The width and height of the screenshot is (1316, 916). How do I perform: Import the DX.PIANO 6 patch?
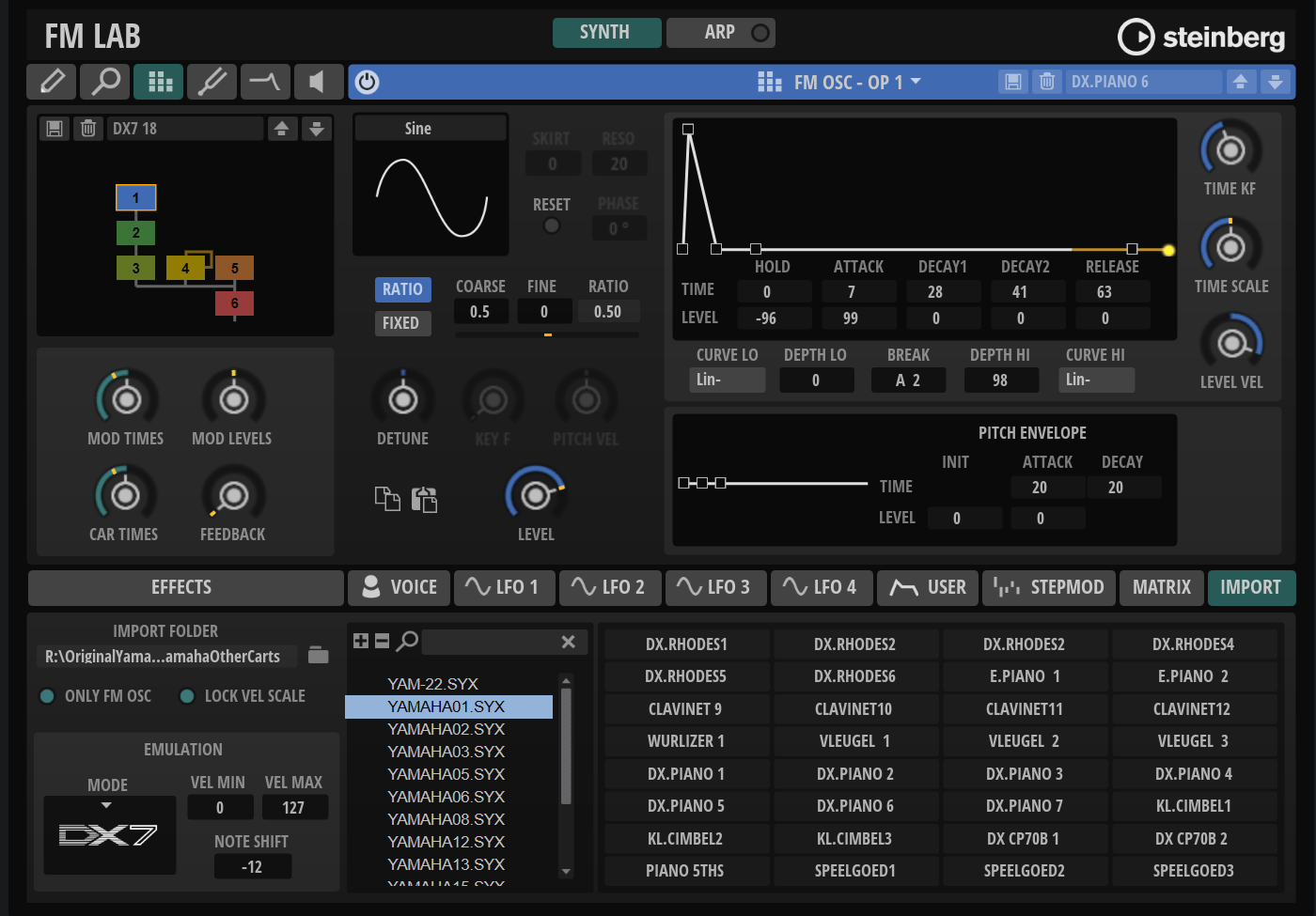855,806
